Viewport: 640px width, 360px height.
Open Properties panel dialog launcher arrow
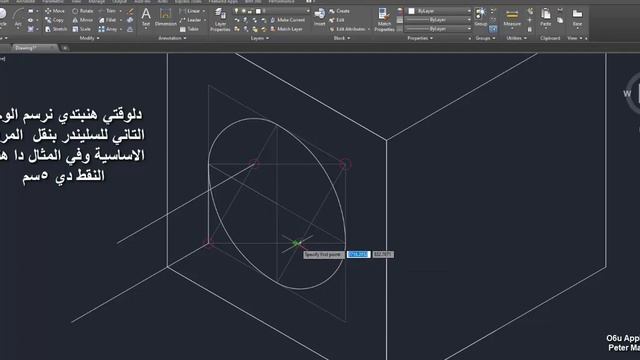(469, 38)
